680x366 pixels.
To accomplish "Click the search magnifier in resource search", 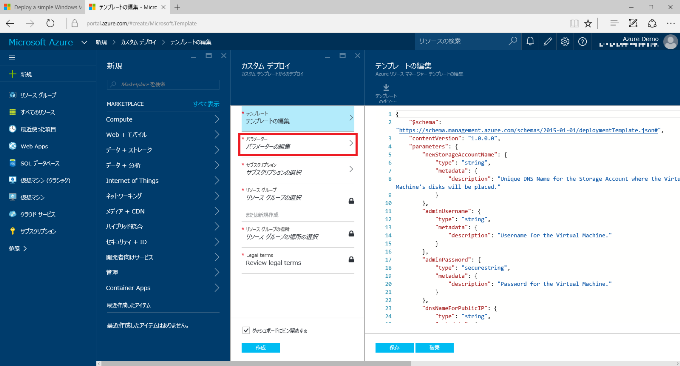I will 513,41.
